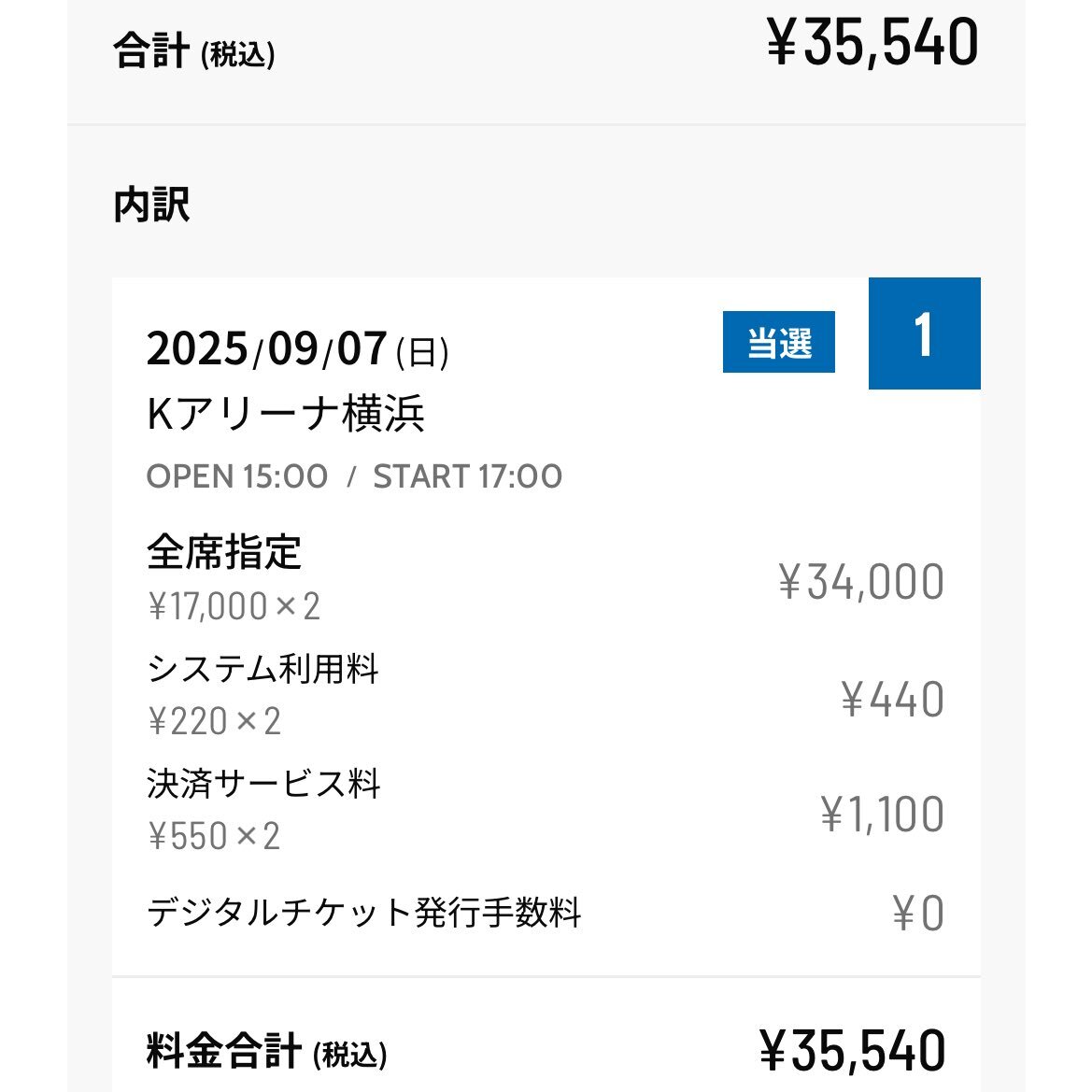Select the 内訳 section heading
1092x1092 pixels.
click(x=152, y=205)
